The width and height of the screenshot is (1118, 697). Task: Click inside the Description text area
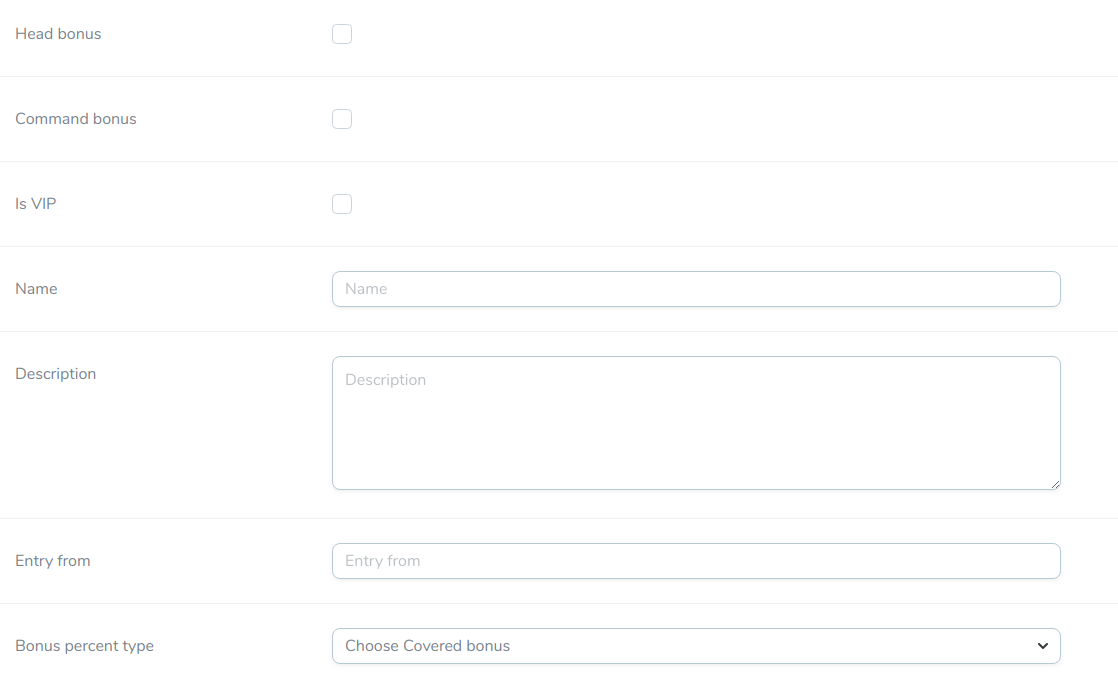pyautogui.click(x=695, y=430)
